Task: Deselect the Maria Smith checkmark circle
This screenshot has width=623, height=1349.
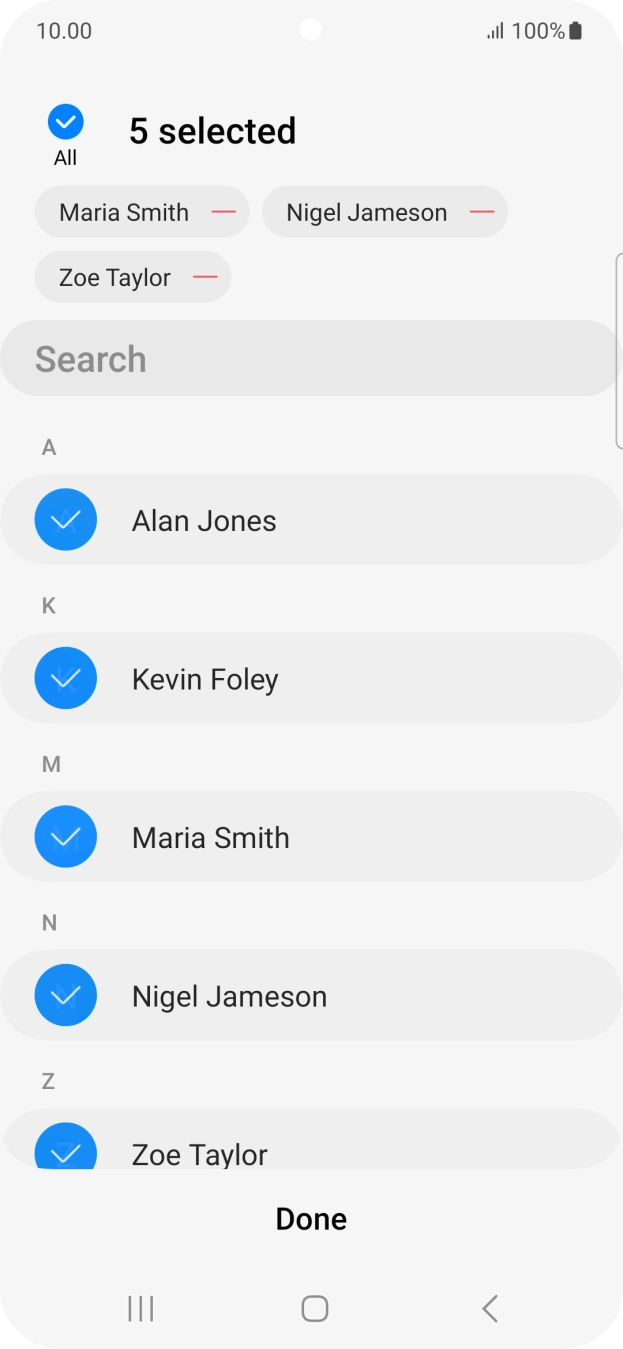Action: (x=66, y=837)
